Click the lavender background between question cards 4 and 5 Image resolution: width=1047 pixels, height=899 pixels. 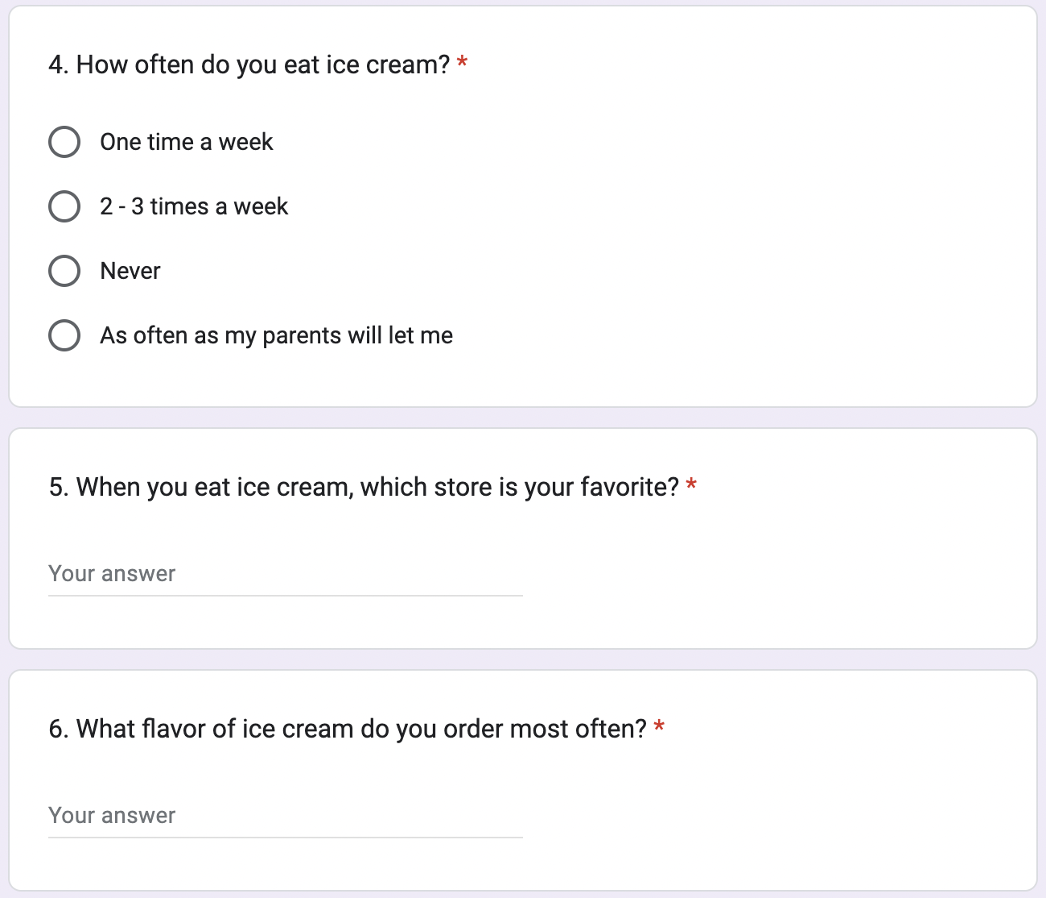click(x=523, y=417)
